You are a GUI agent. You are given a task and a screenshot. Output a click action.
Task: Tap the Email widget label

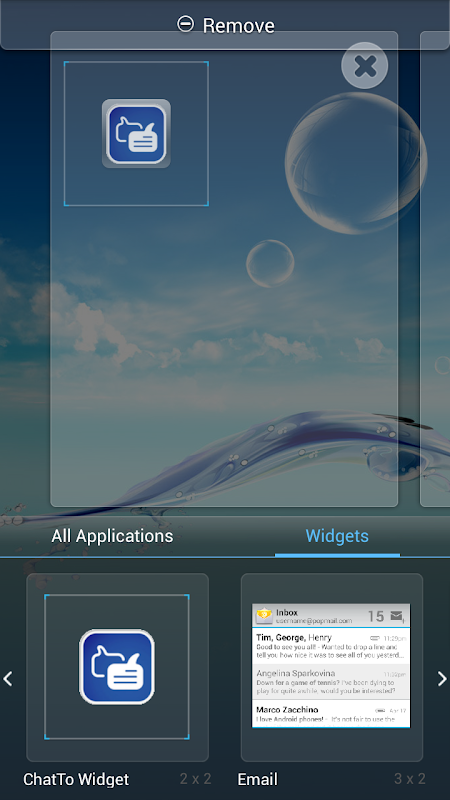pyautogui.click(x=258, y=779)
